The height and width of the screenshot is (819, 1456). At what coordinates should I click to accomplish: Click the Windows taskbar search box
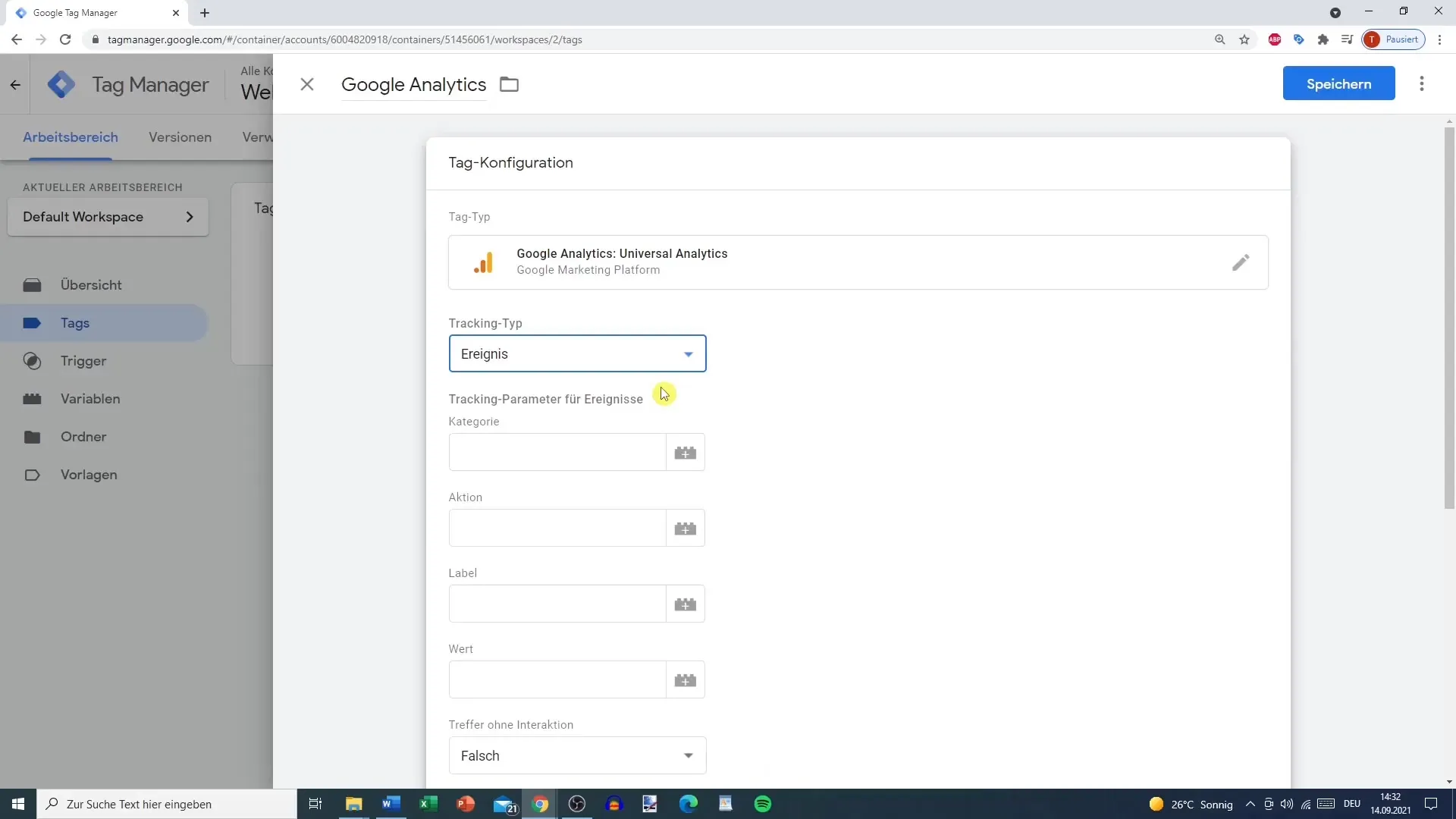tap(167, 804)
